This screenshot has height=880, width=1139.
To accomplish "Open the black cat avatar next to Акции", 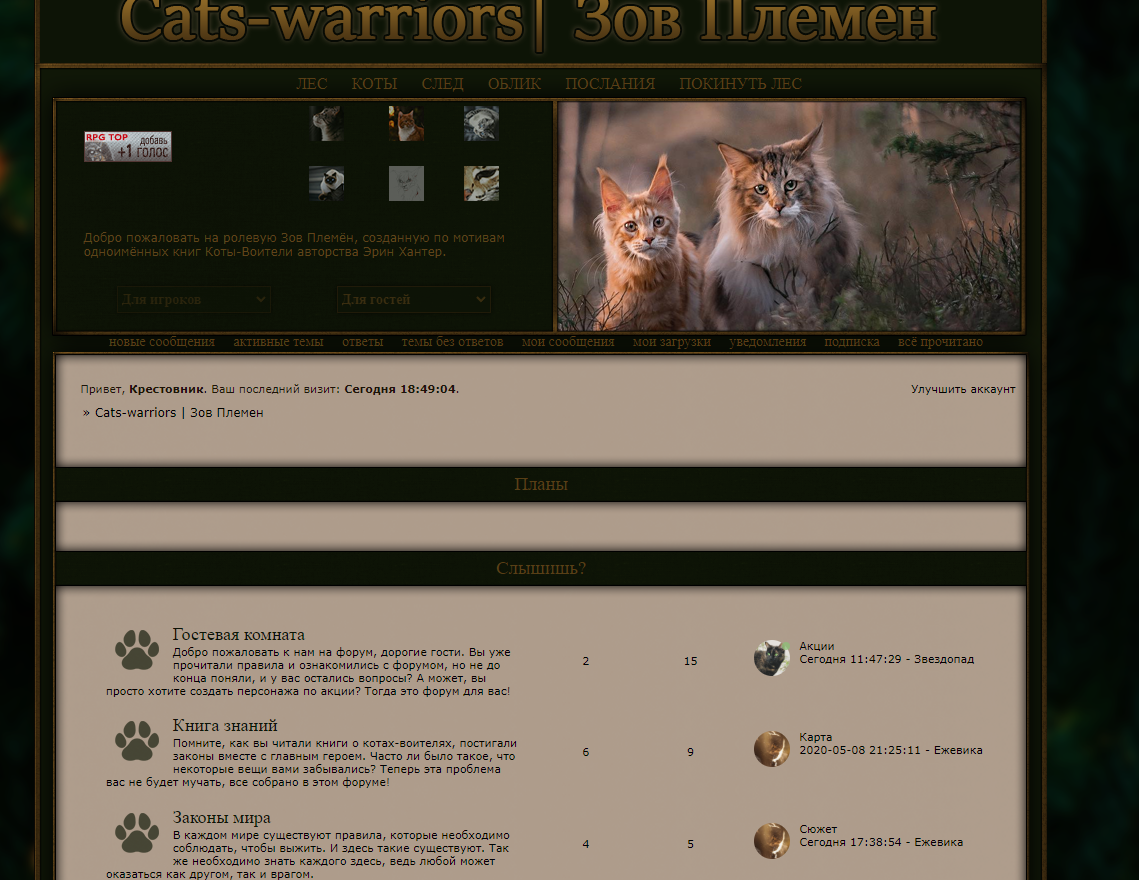I will [x=771, y=658].
